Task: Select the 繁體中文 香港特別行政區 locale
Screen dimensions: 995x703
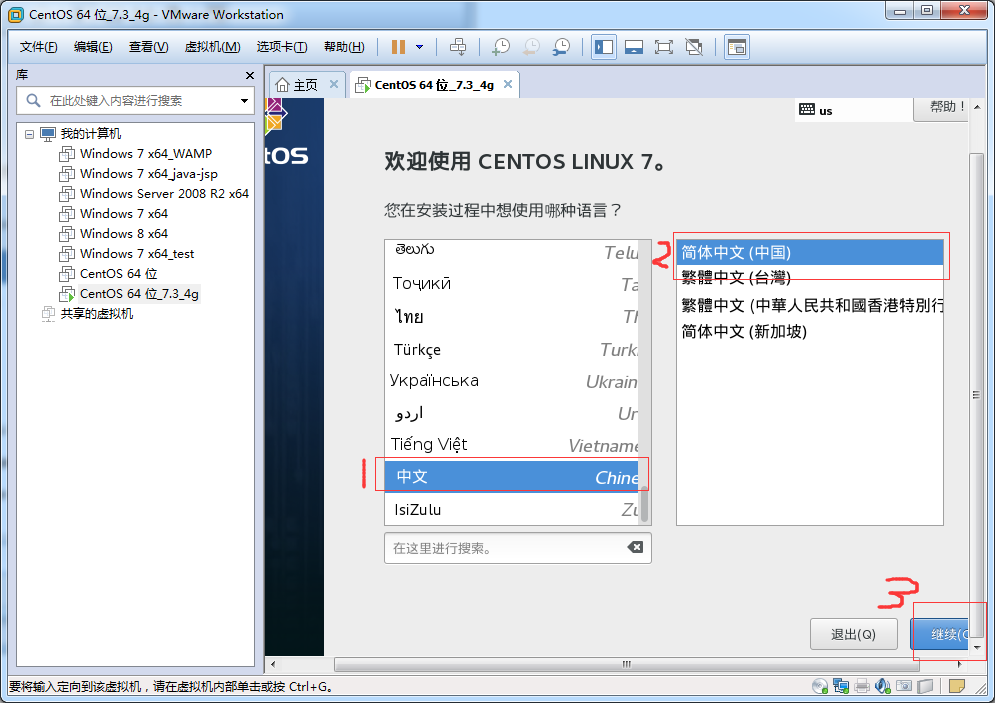Action: tap(810, 305)
